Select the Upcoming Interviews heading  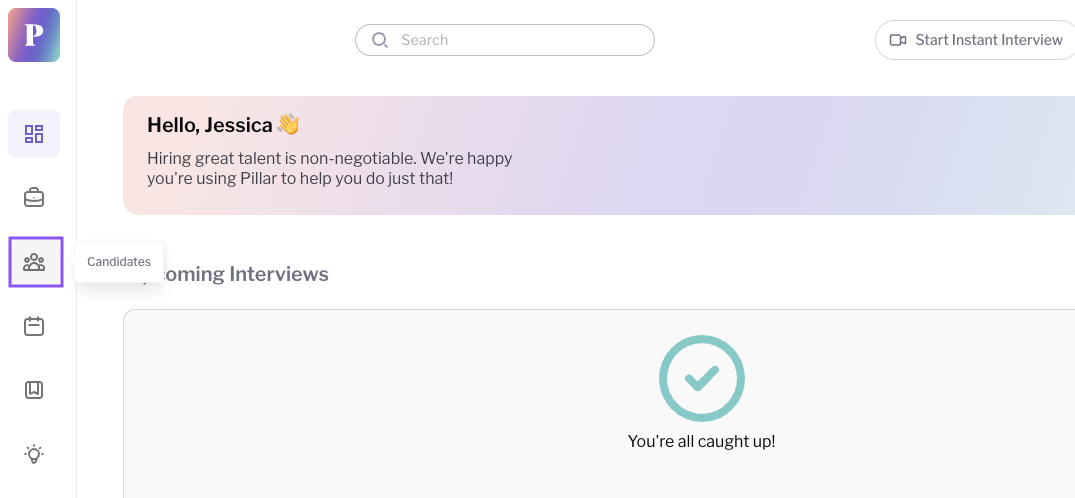click(233, 274)
